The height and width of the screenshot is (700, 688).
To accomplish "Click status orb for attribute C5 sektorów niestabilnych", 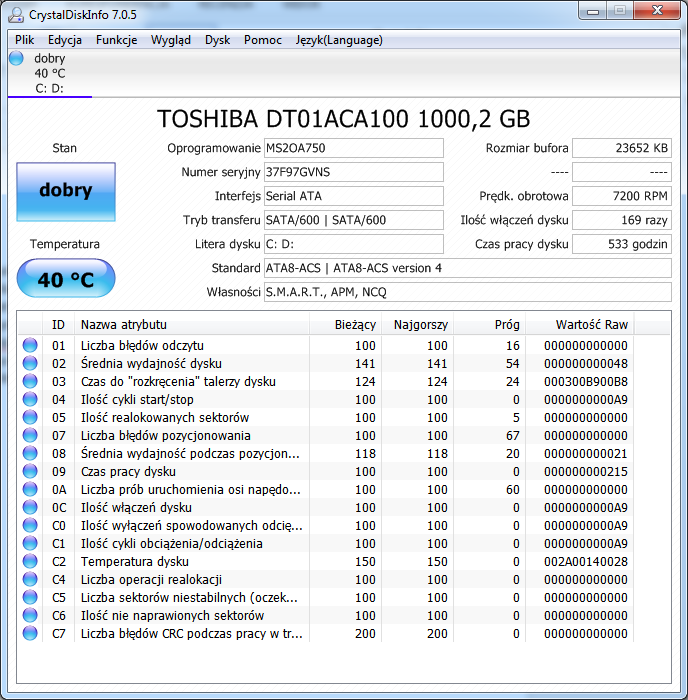I will pos(30,597).
